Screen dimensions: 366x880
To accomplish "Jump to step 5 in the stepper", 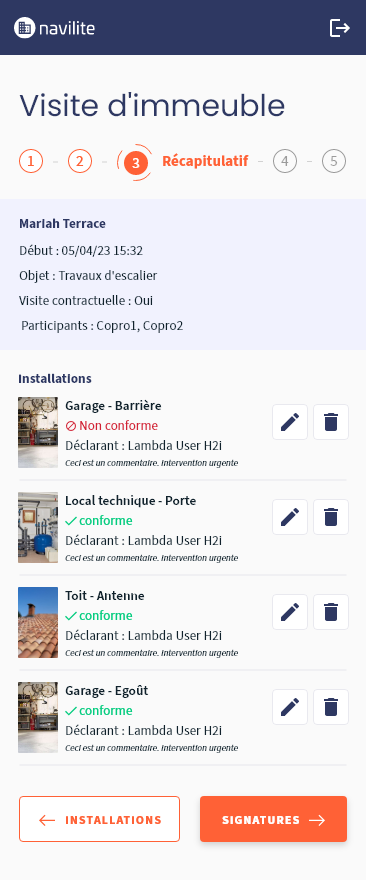I will 334,162.
